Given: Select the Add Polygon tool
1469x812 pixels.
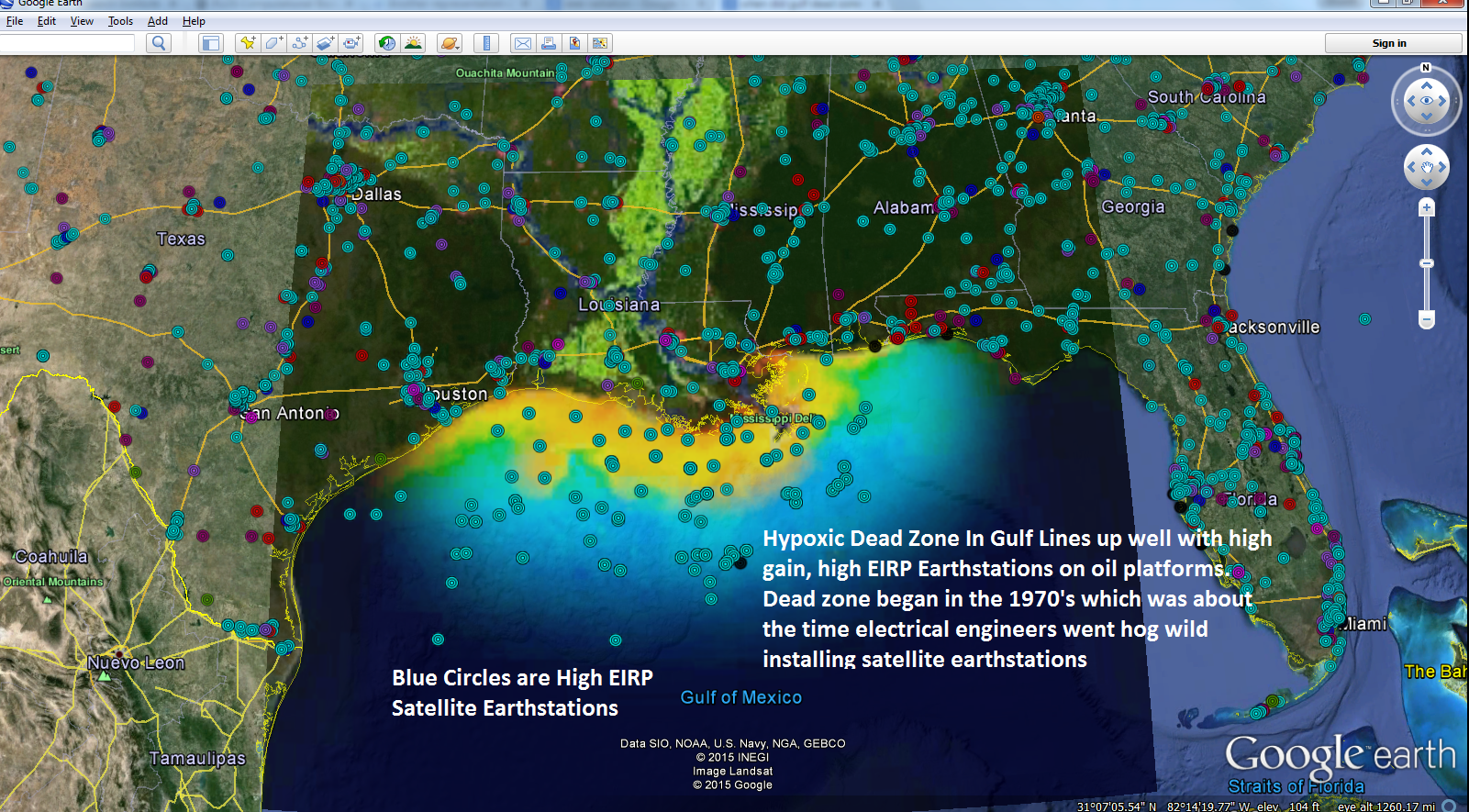Looking at the screenshot, I should pyautogui.click(x=273, y=43).
